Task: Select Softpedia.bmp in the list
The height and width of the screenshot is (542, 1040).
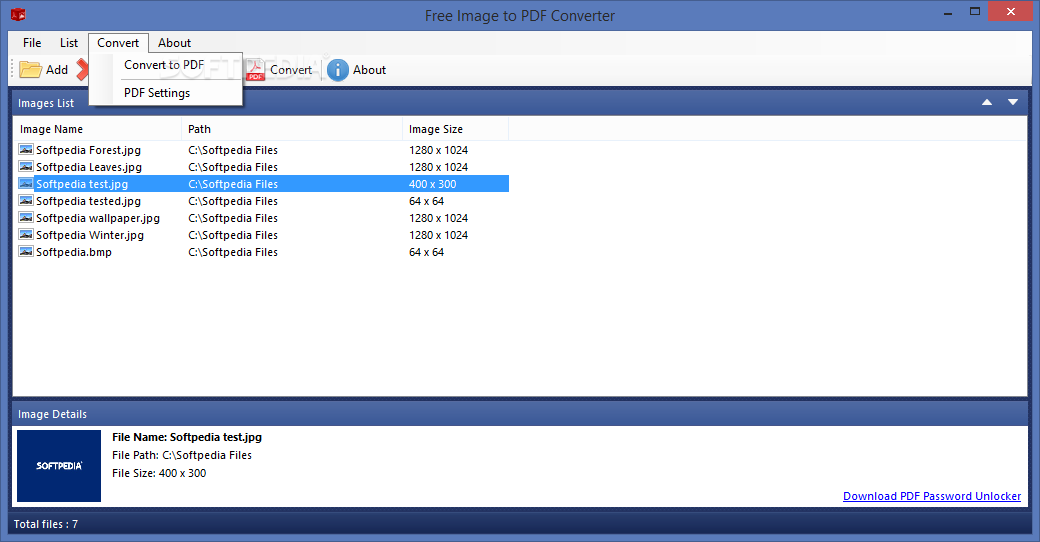Action: pos(74,252)
